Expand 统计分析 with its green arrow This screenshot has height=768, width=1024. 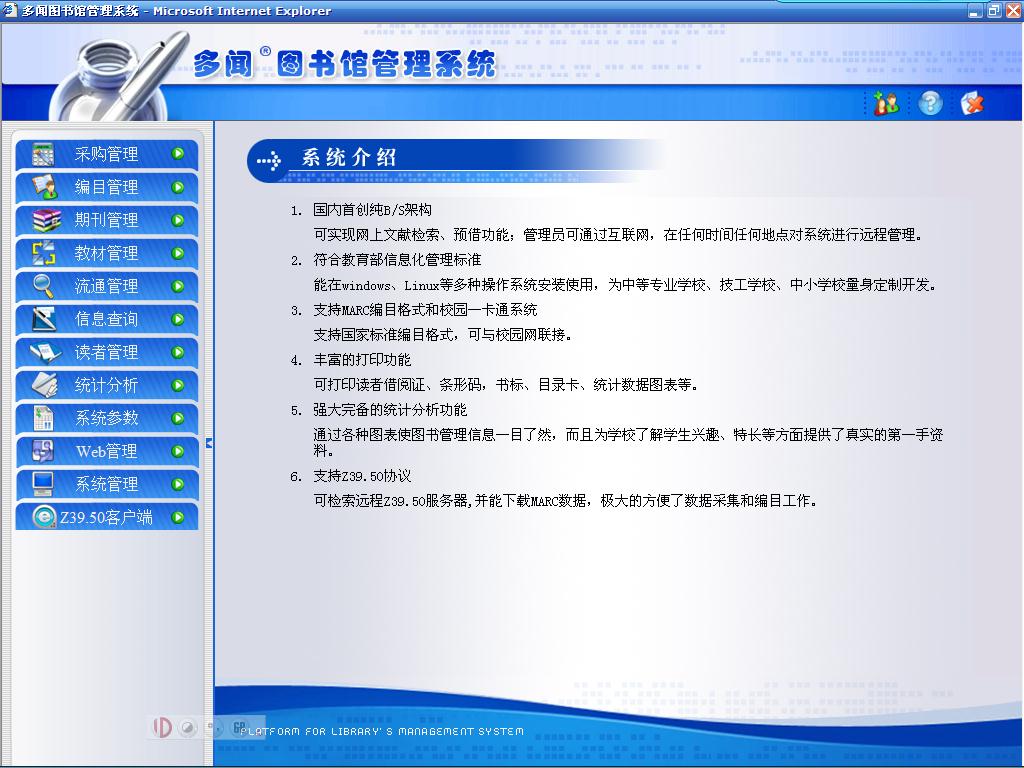coord(178,385)
